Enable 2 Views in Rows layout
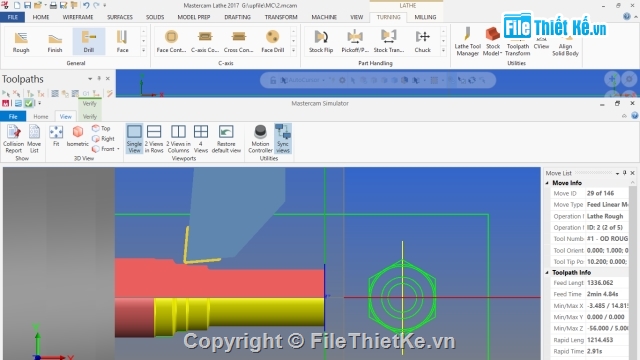This screenshot has width=640, height=360. [x=154, y=139]
